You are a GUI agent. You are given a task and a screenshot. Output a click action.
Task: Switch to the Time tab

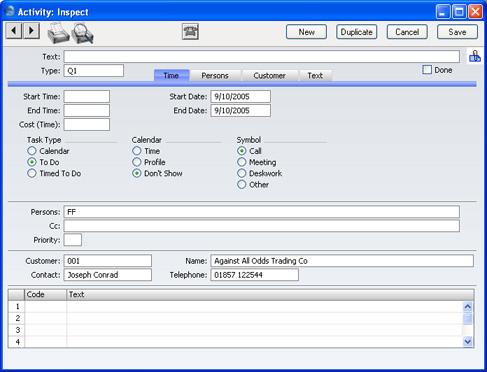tap(171, 76)
